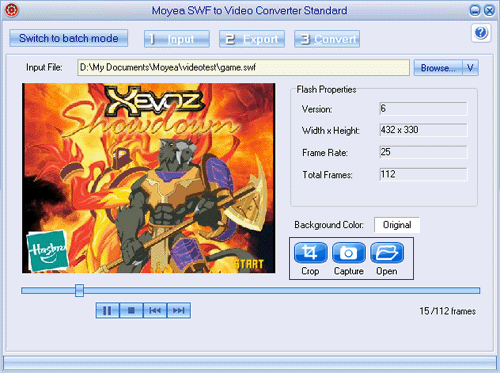Click the frame position slider handle
Image resolution: width=500 pixels, height=373 pixels.
(x=79, y=290)
